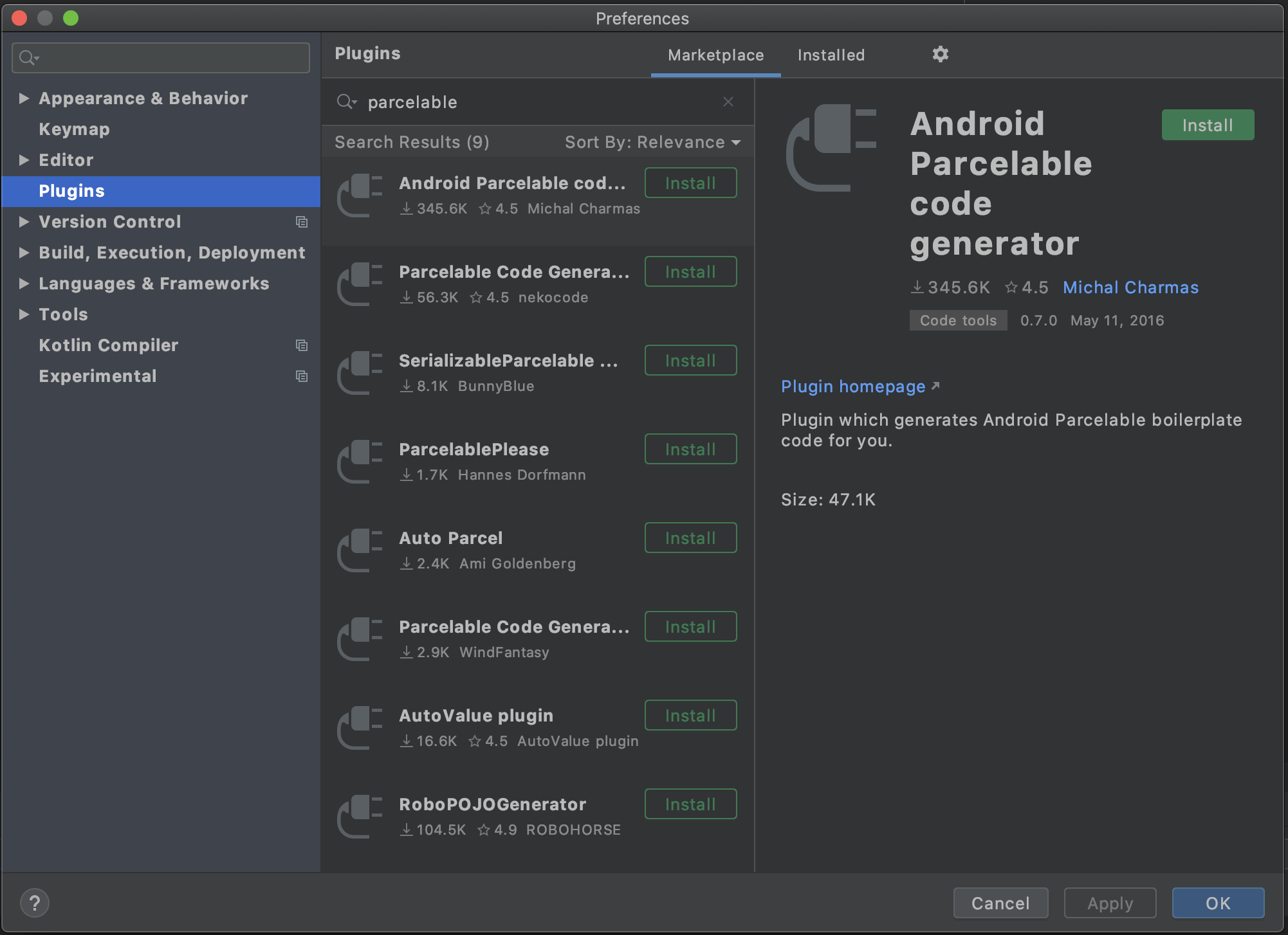Click the Michal Charmas author link
Image resolution: width=1288 pixels, height=935 pixels.
pyautogui.click(x=1130, y=287)
